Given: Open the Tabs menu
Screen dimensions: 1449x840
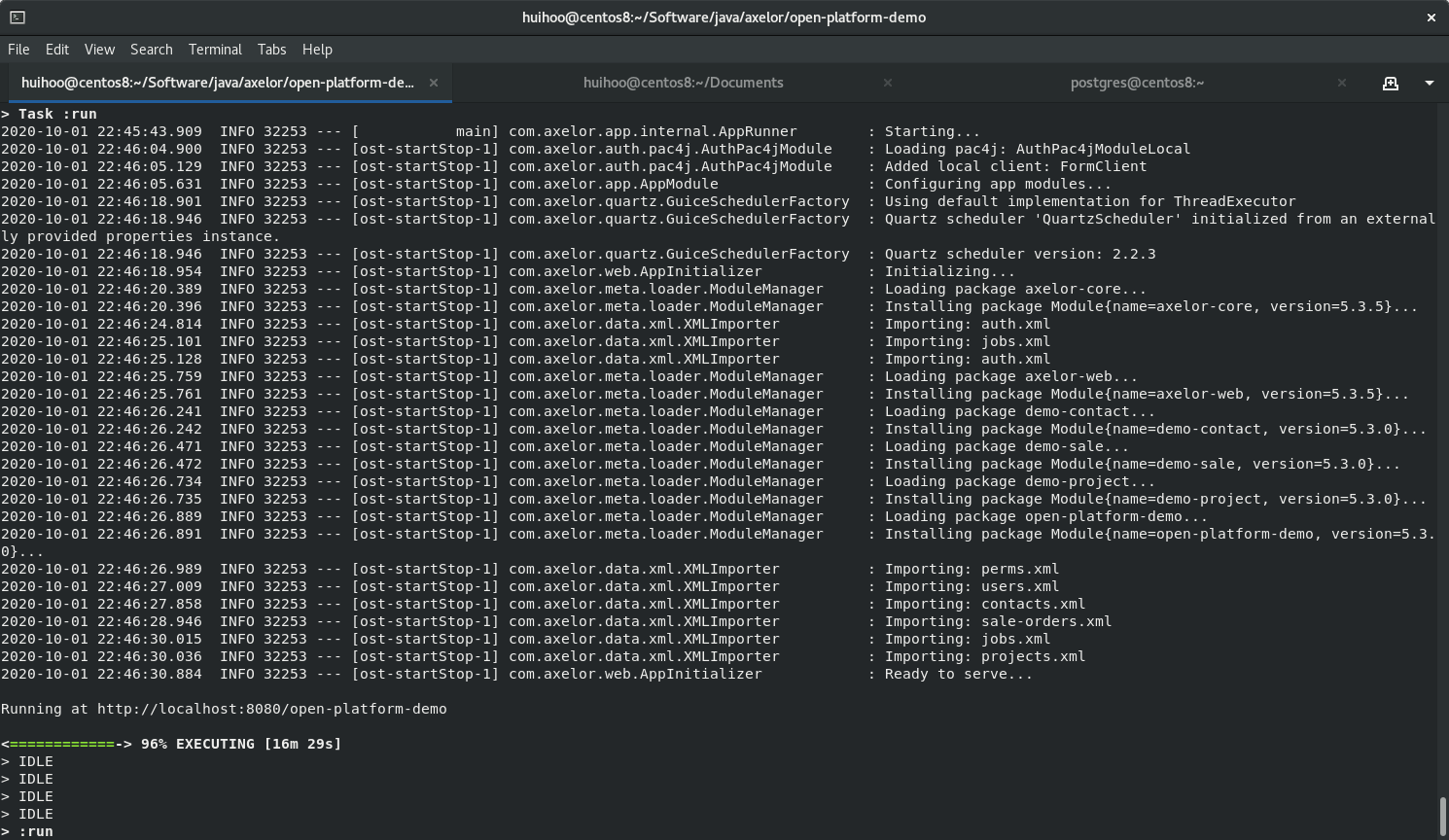Looking at the screenshot, I should tap(271, 50).
